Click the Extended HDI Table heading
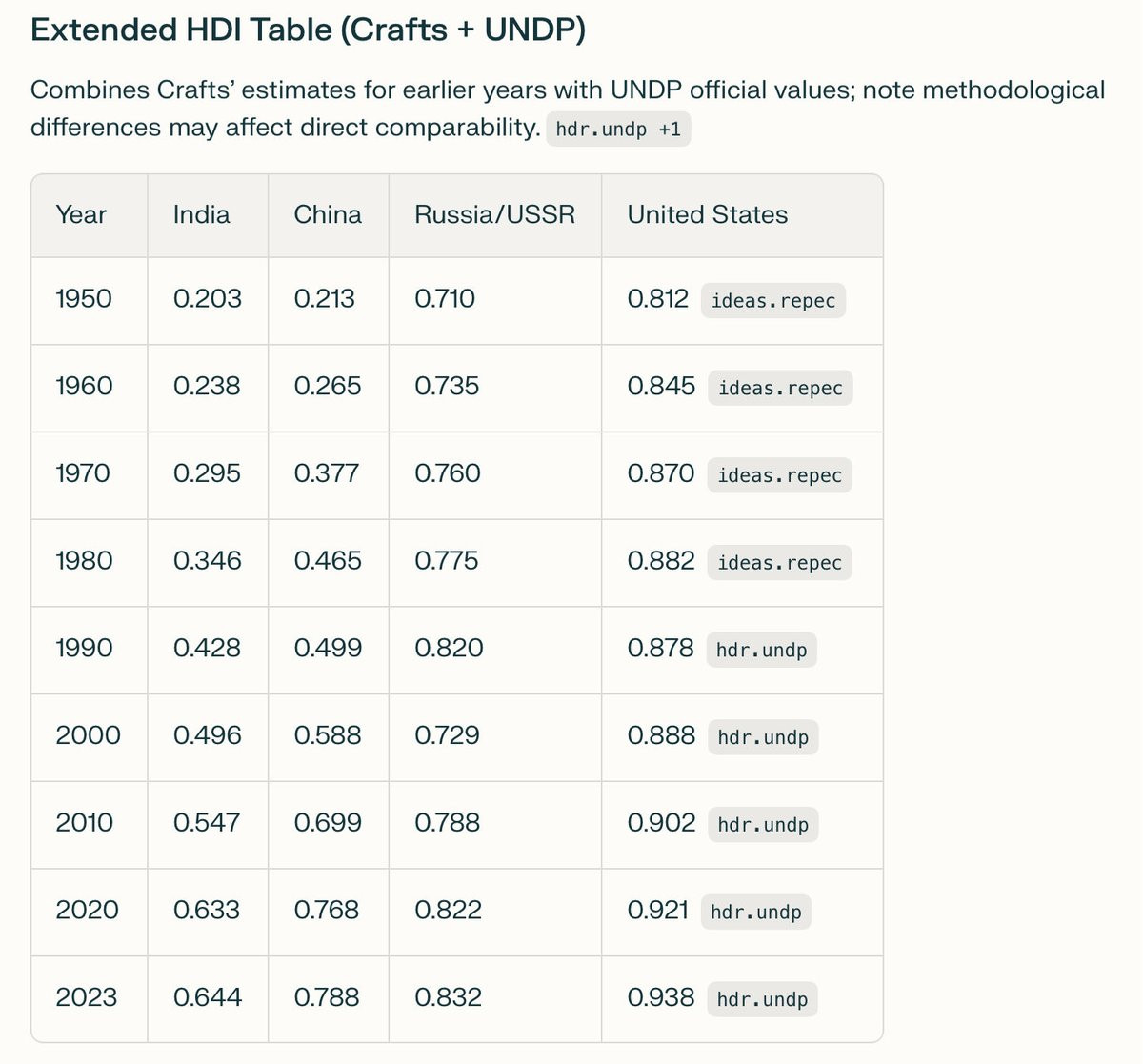Viewport: 1143px width, 1064px height. pyautogui.click(x=308, y=30)
